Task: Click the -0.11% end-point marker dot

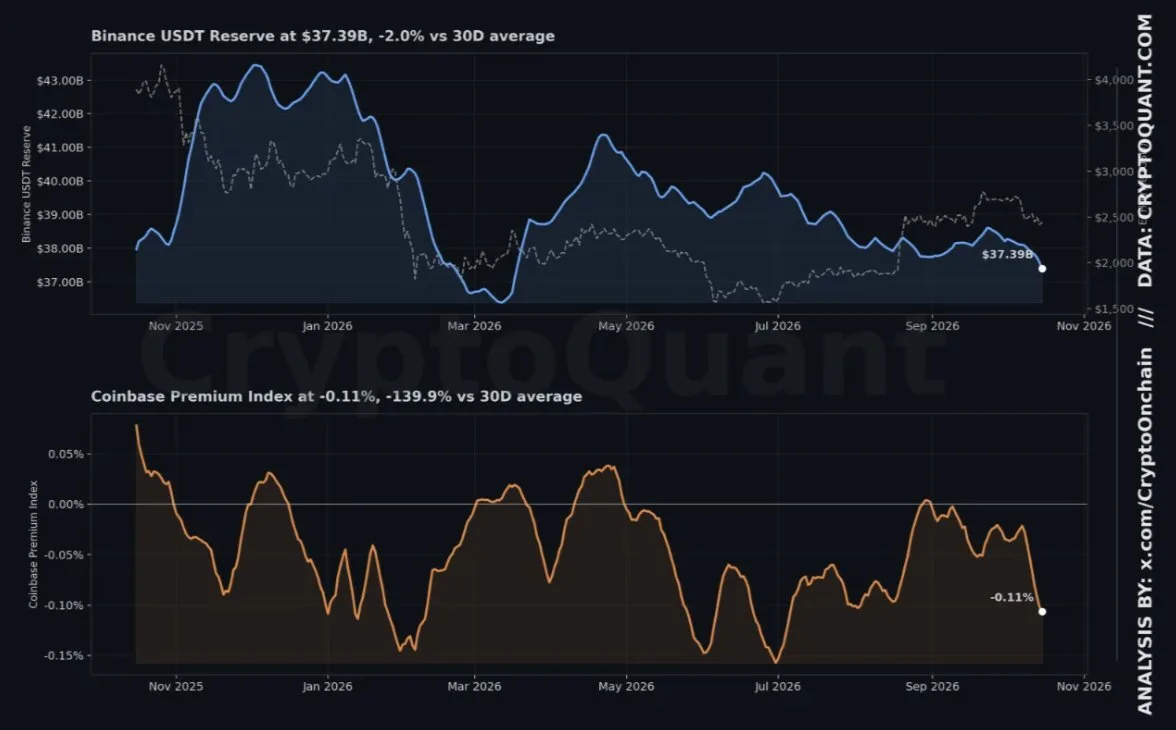Action: point(1042,611)
